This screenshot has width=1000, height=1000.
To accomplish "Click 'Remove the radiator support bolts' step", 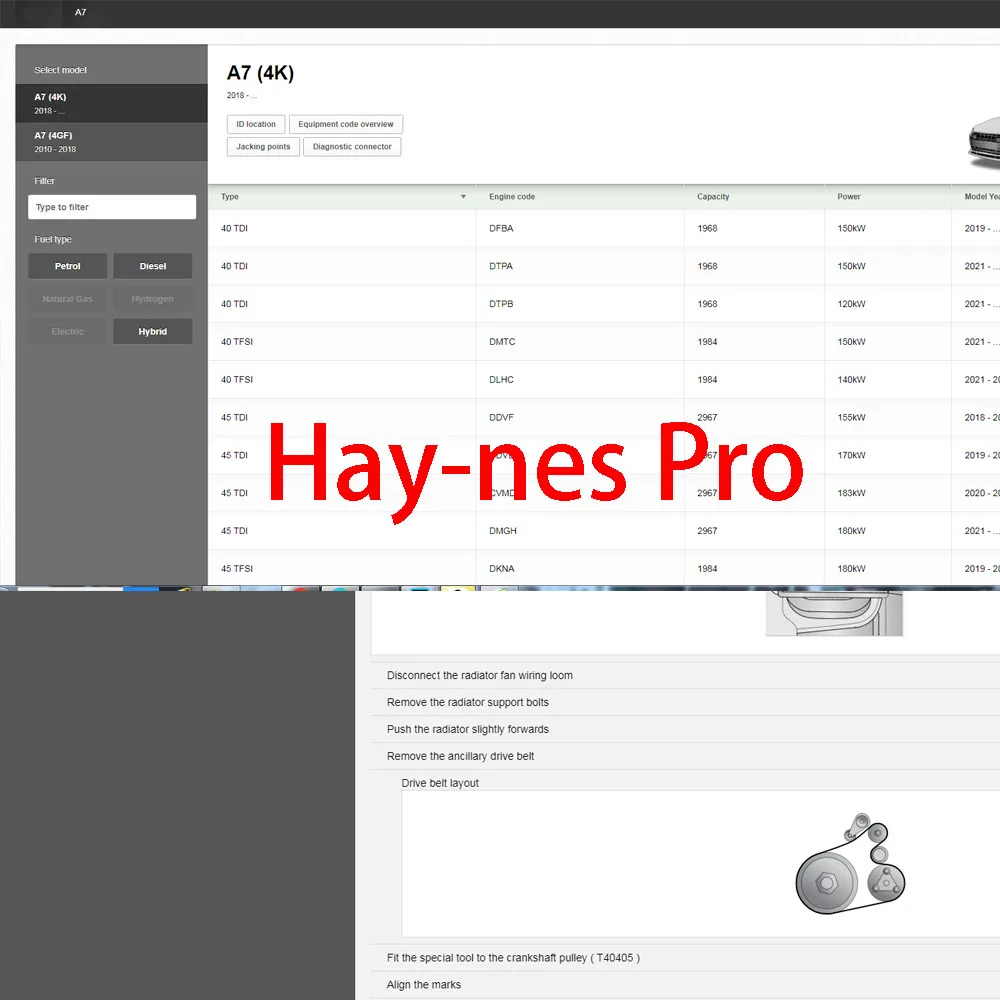I will [x=685, y=702].
